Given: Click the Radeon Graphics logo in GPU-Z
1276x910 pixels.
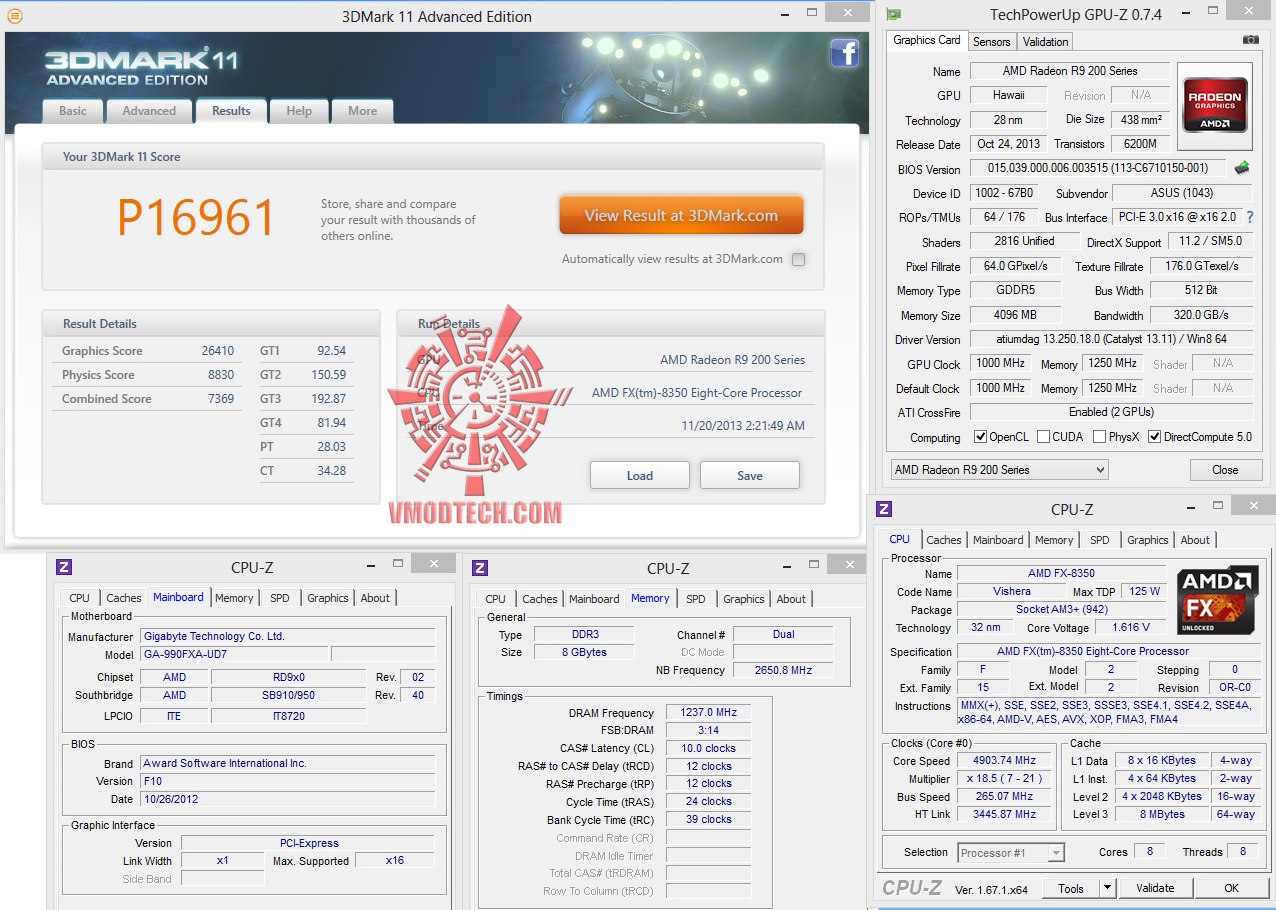Looking at the screenshot, I should 1215,105.
